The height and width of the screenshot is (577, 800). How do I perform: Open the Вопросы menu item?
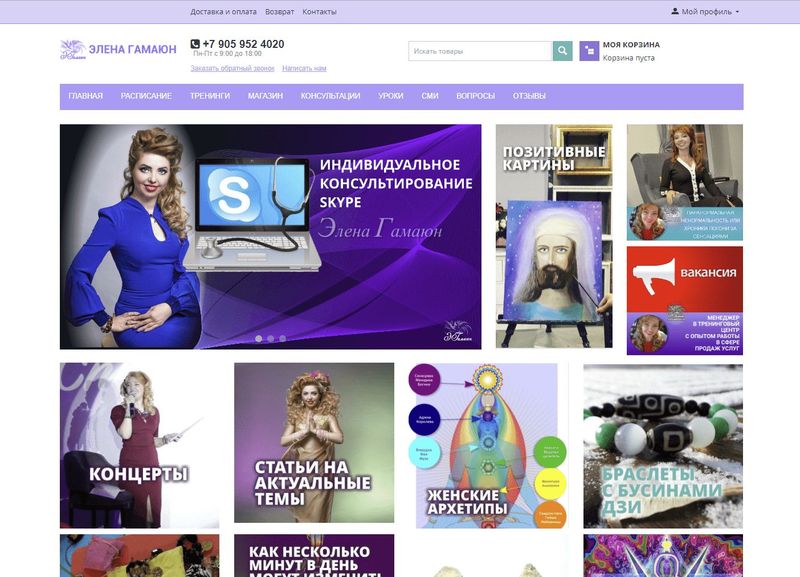click(x=476, y=96)
